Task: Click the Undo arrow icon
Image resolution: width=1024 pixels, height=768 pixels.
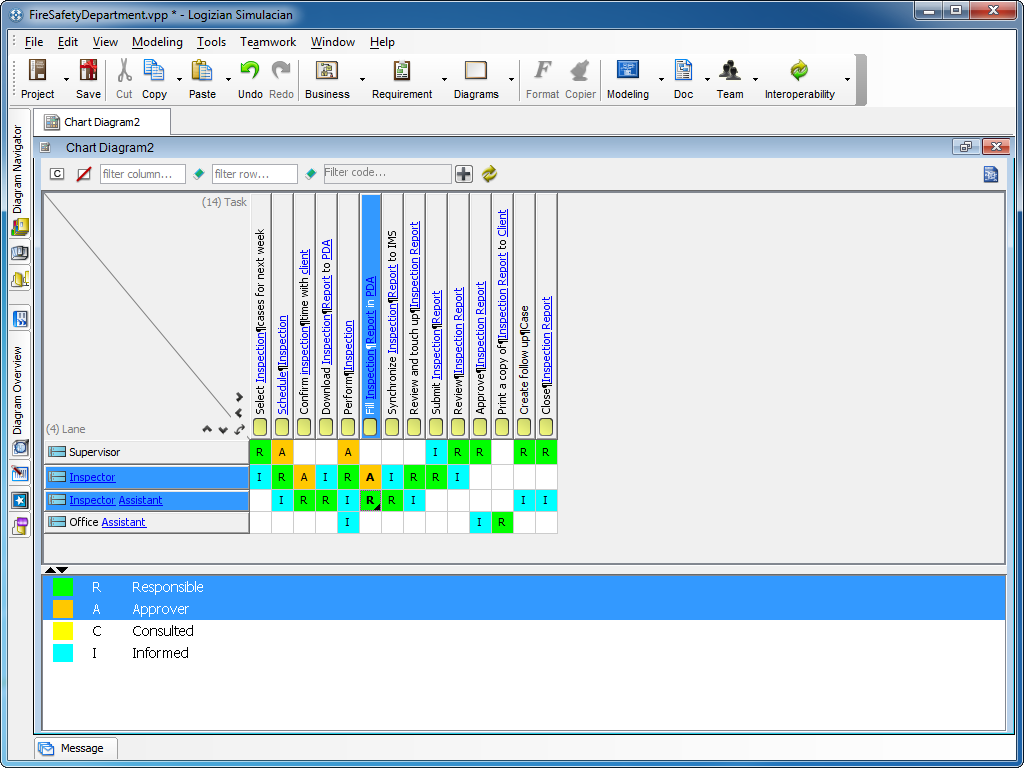Action: click(x=250, y=72)
